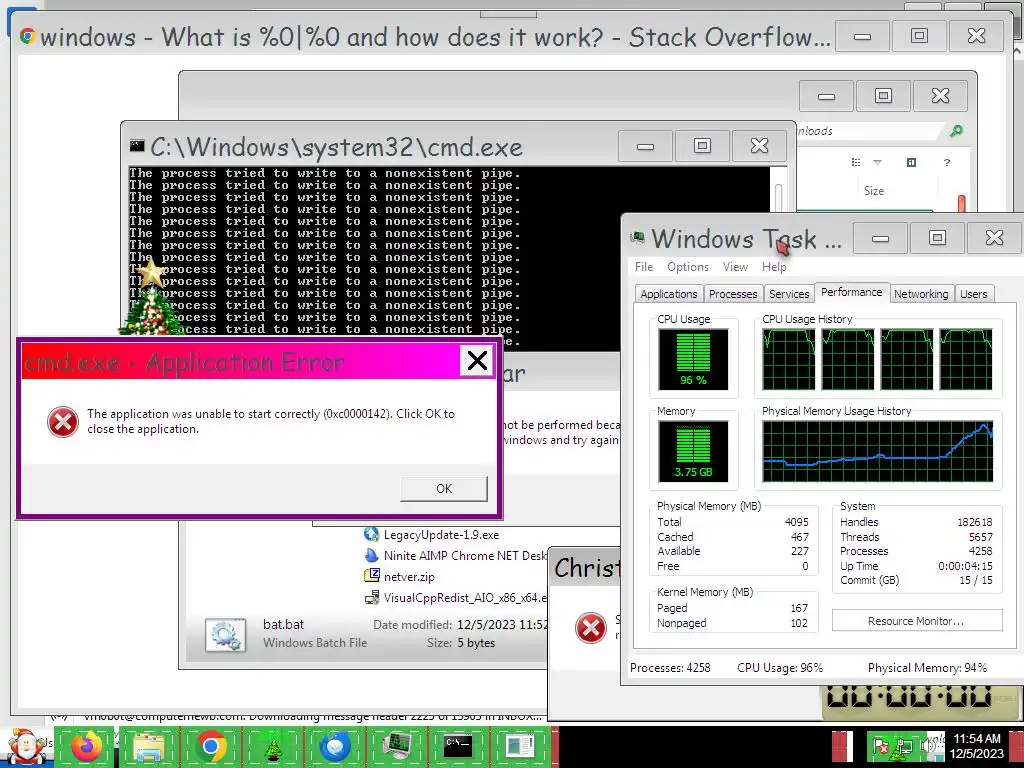
Task: Open Explorer help question mark
Action: pos(947,162)
